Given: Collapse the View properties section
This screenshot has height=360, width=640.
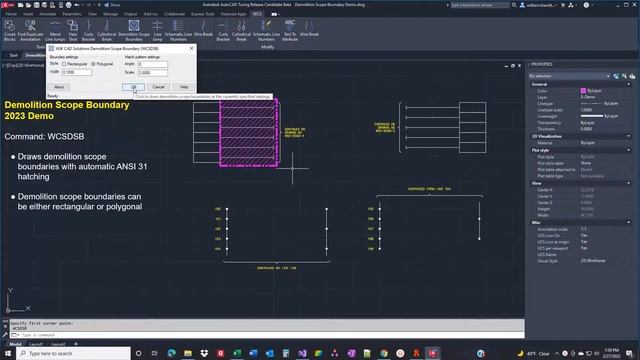Looking at the screenshot, I should point(628,183).
